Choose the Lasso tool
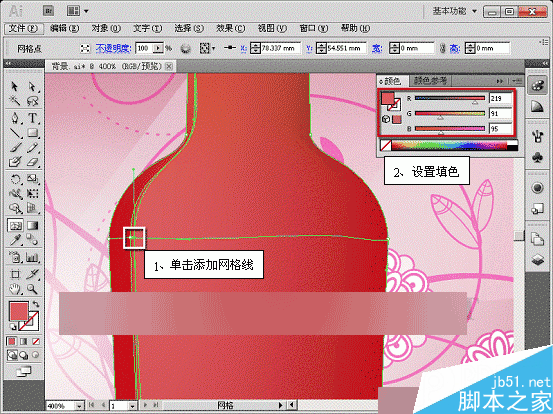Viewport: 553px width, 414px height. (32, 101)
